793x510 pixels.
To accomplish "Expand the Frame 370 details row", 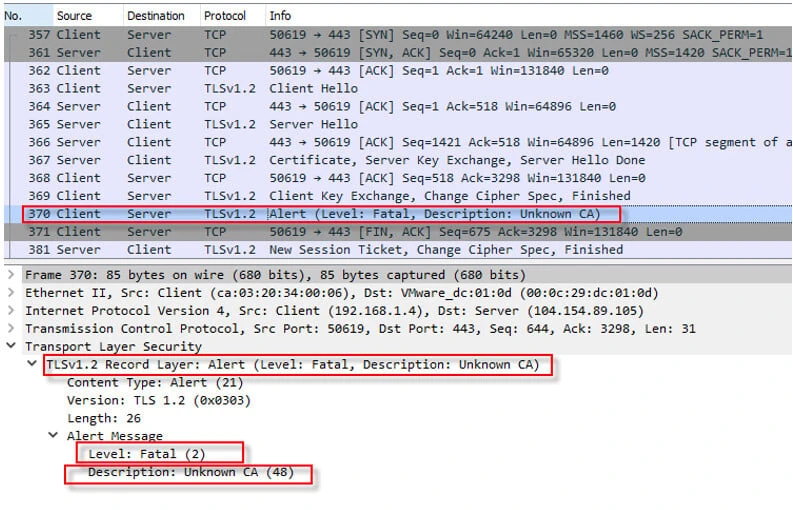I will [10, 275].
